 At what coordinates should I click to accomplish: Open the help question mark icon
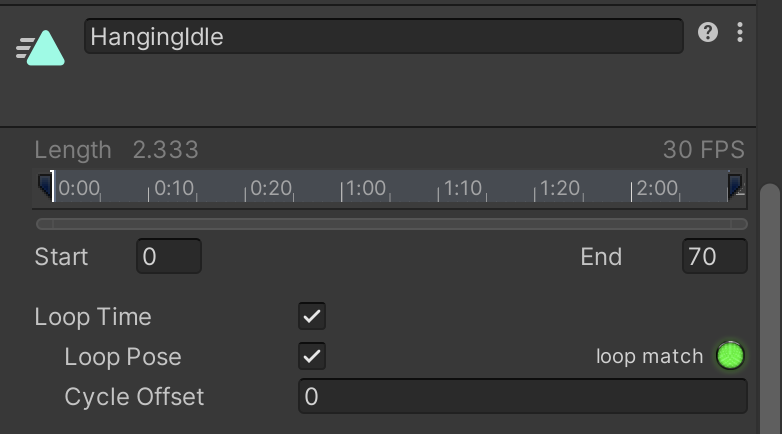click(x=708, y=33)
